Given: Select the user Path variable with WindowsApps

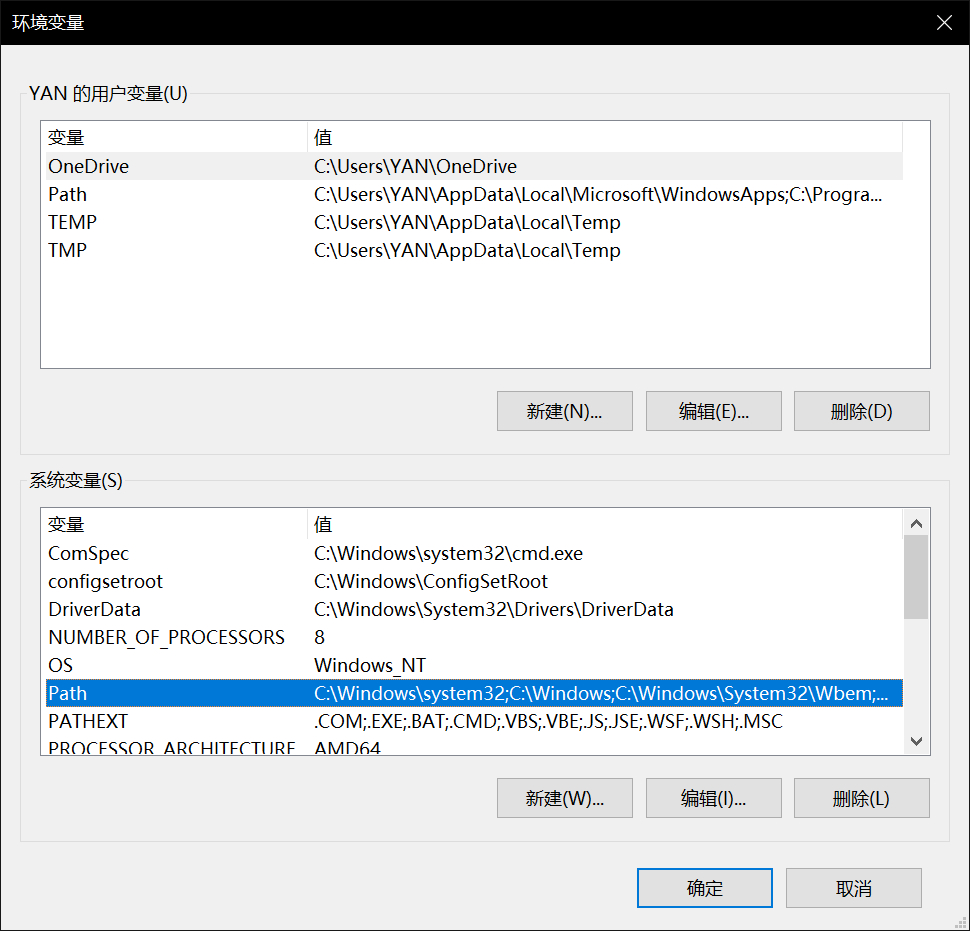Looking at the screenshot, I should pos(474,194).
